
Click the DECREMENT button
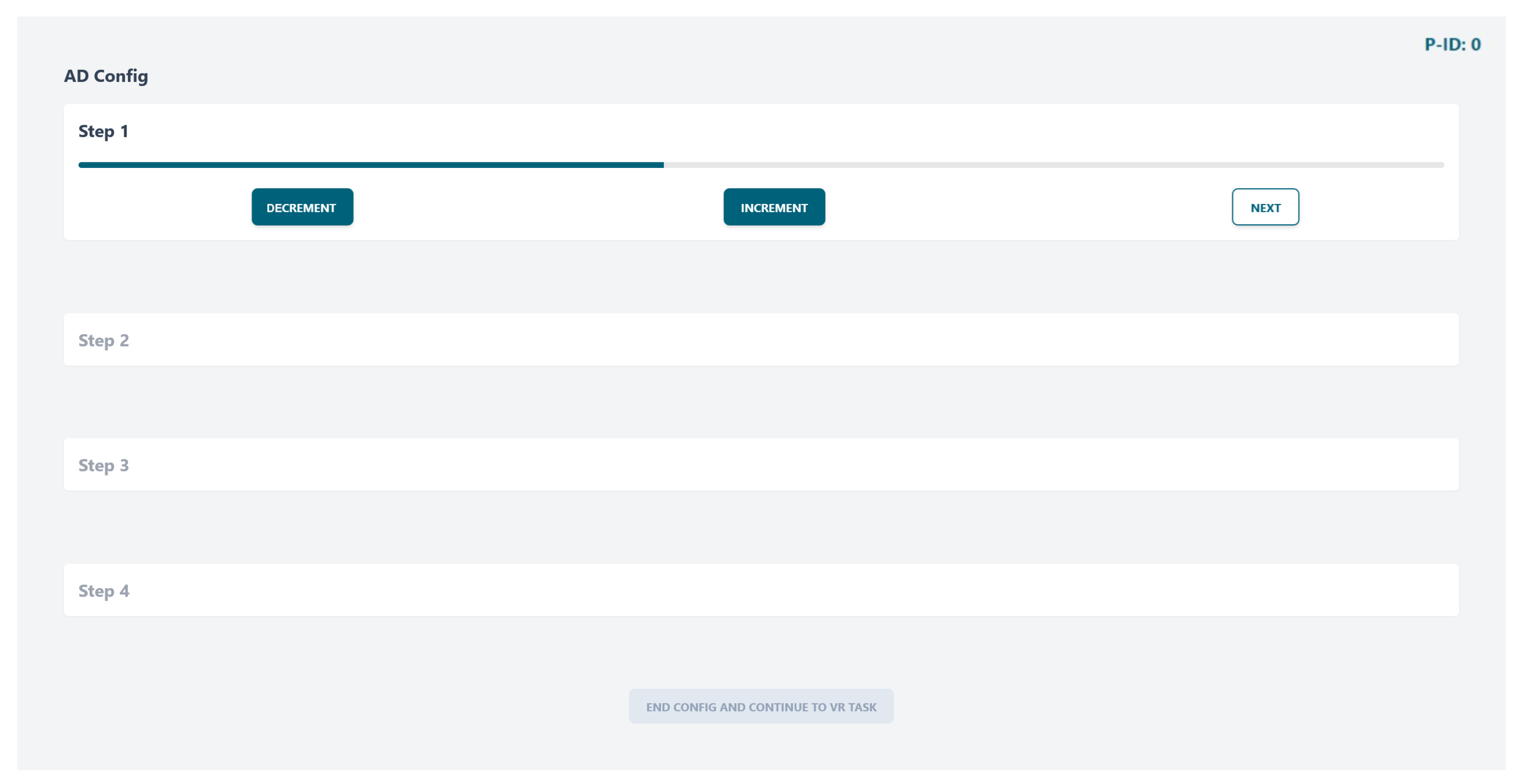(x=302, y=207)
